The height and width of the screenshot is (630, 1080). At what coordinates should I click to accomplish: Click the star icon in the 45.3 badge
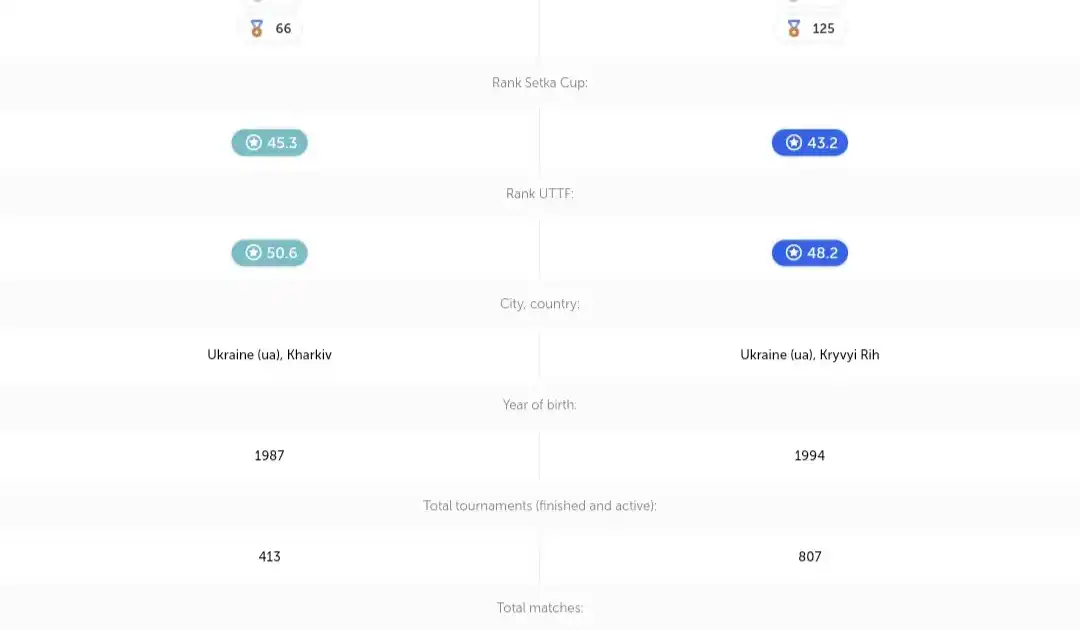pyautogui.click(x=254, y=143)
